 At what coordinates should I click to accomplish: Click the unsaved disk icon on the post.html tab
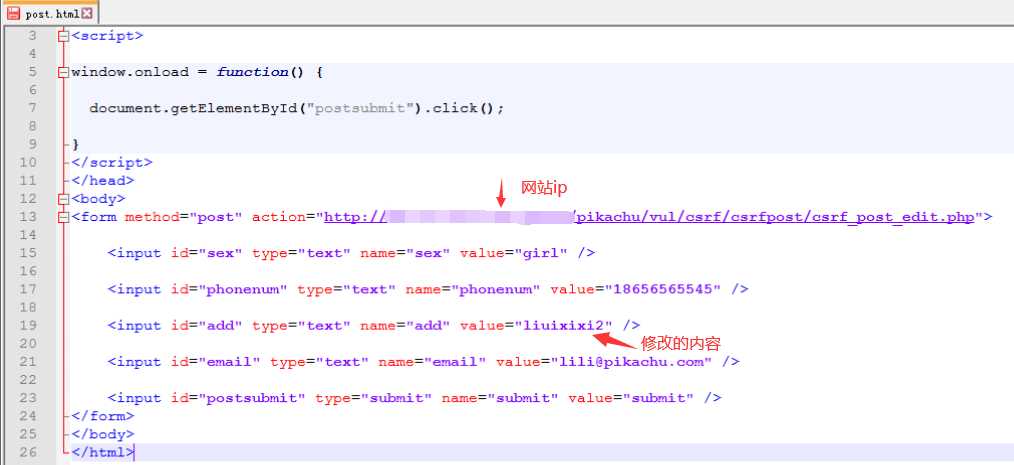[14, 13]
